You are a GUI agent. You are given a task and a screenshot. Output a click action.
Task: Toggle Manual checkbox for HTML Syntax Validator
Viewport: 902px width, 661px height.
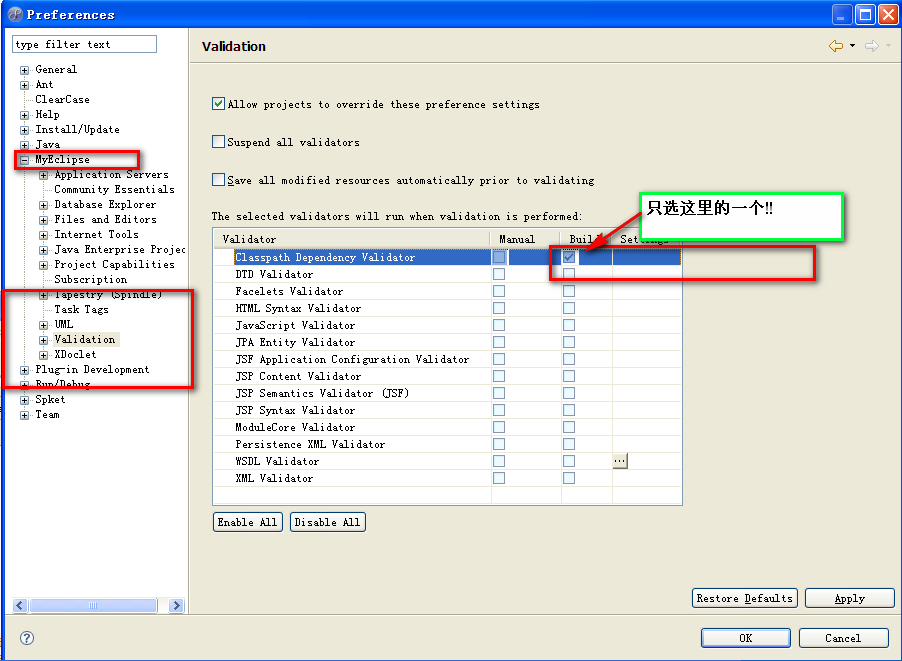(499, 308)
